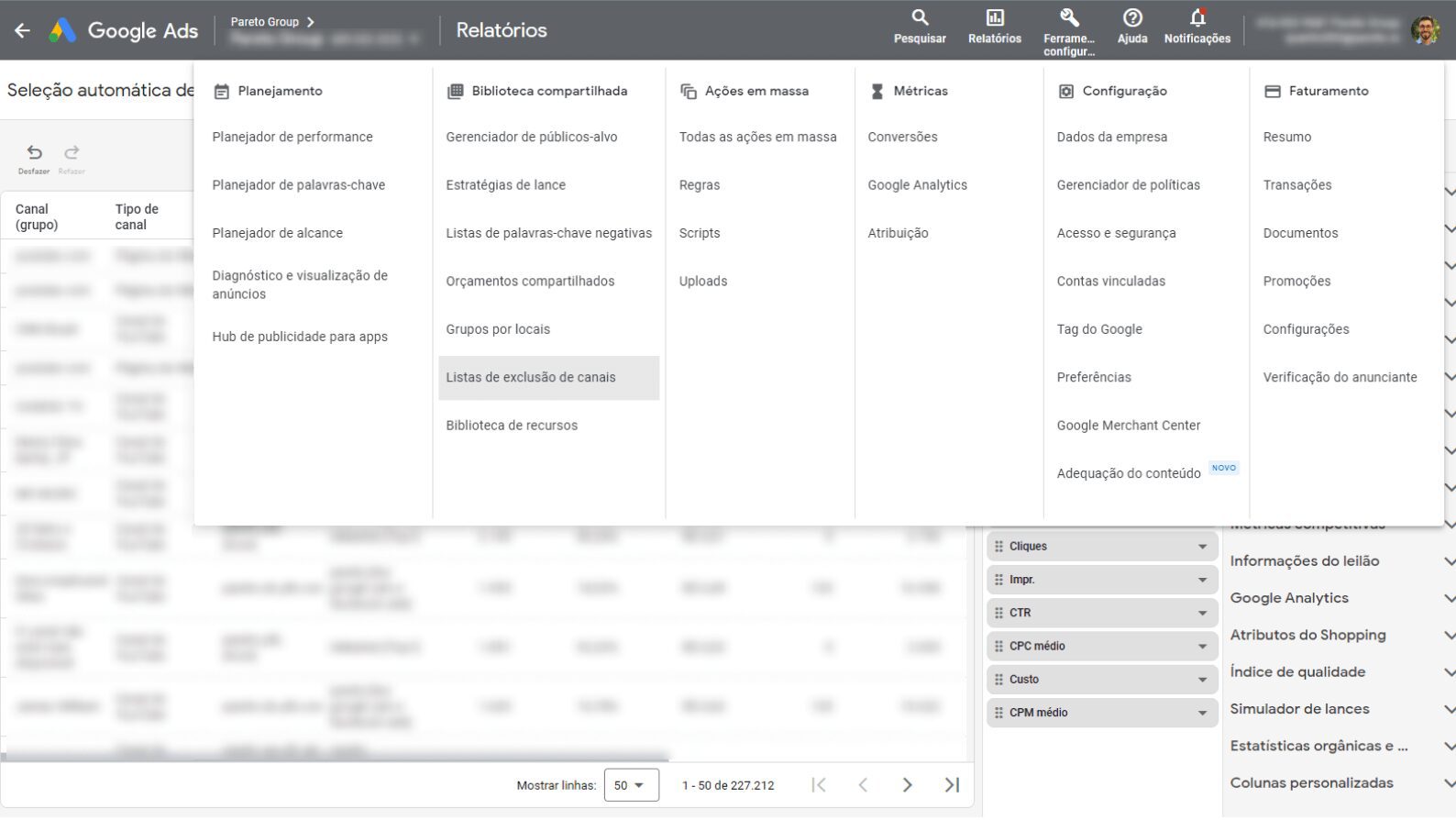Expand the Cliques column dropdown

click(x=1201, y=547)
